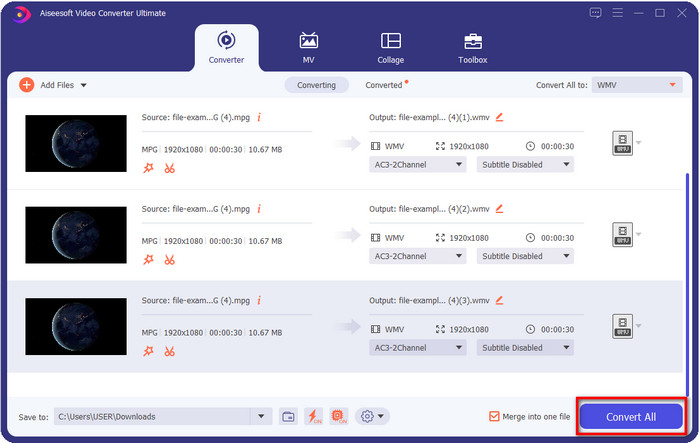This screenshot has height=443, width=700.
Task: Select the Converted tab
Action: (384, 85)
